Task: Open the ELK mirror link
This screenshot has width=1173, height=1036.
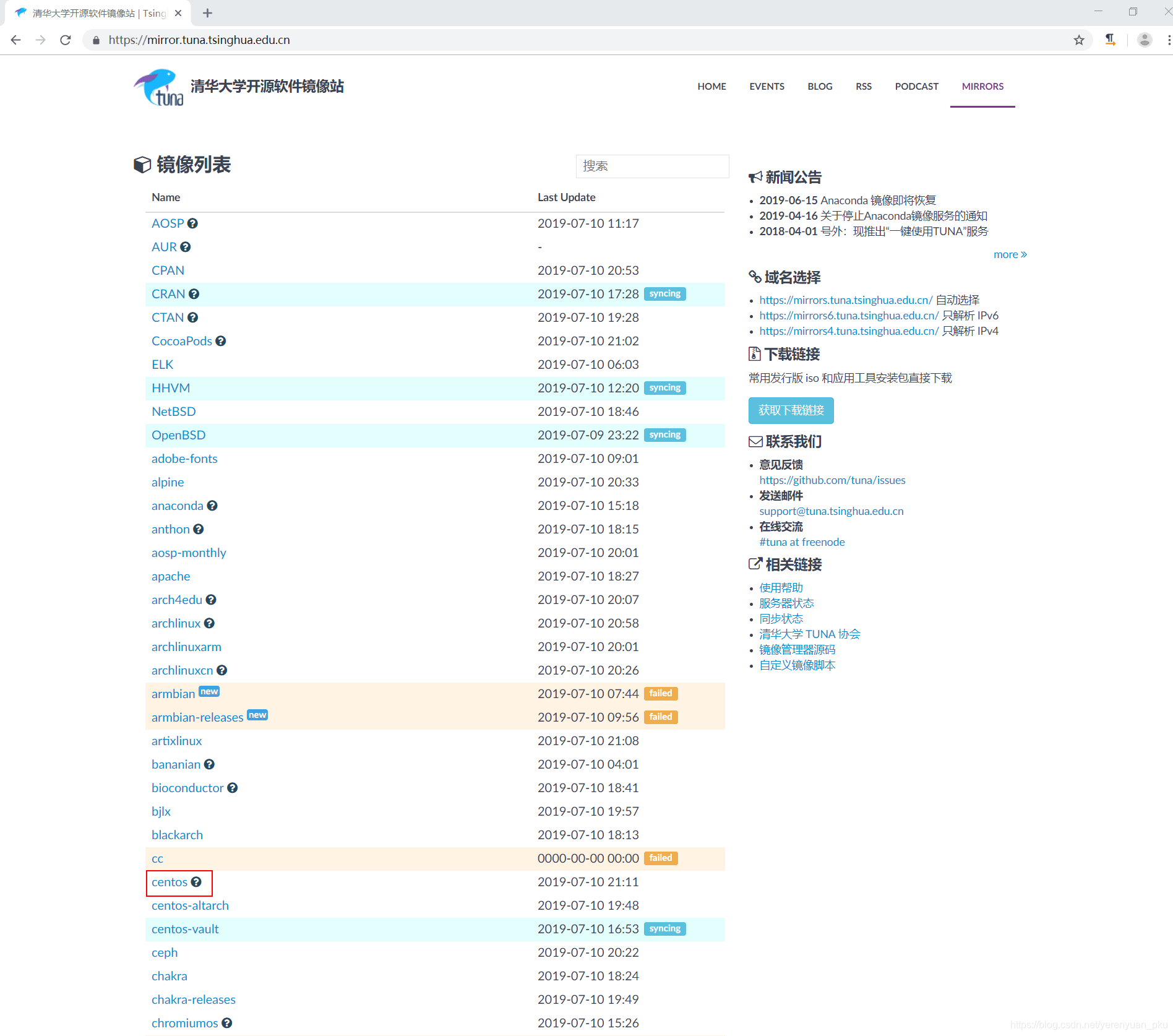Action: pyautogui.click(x=162, y=365)
